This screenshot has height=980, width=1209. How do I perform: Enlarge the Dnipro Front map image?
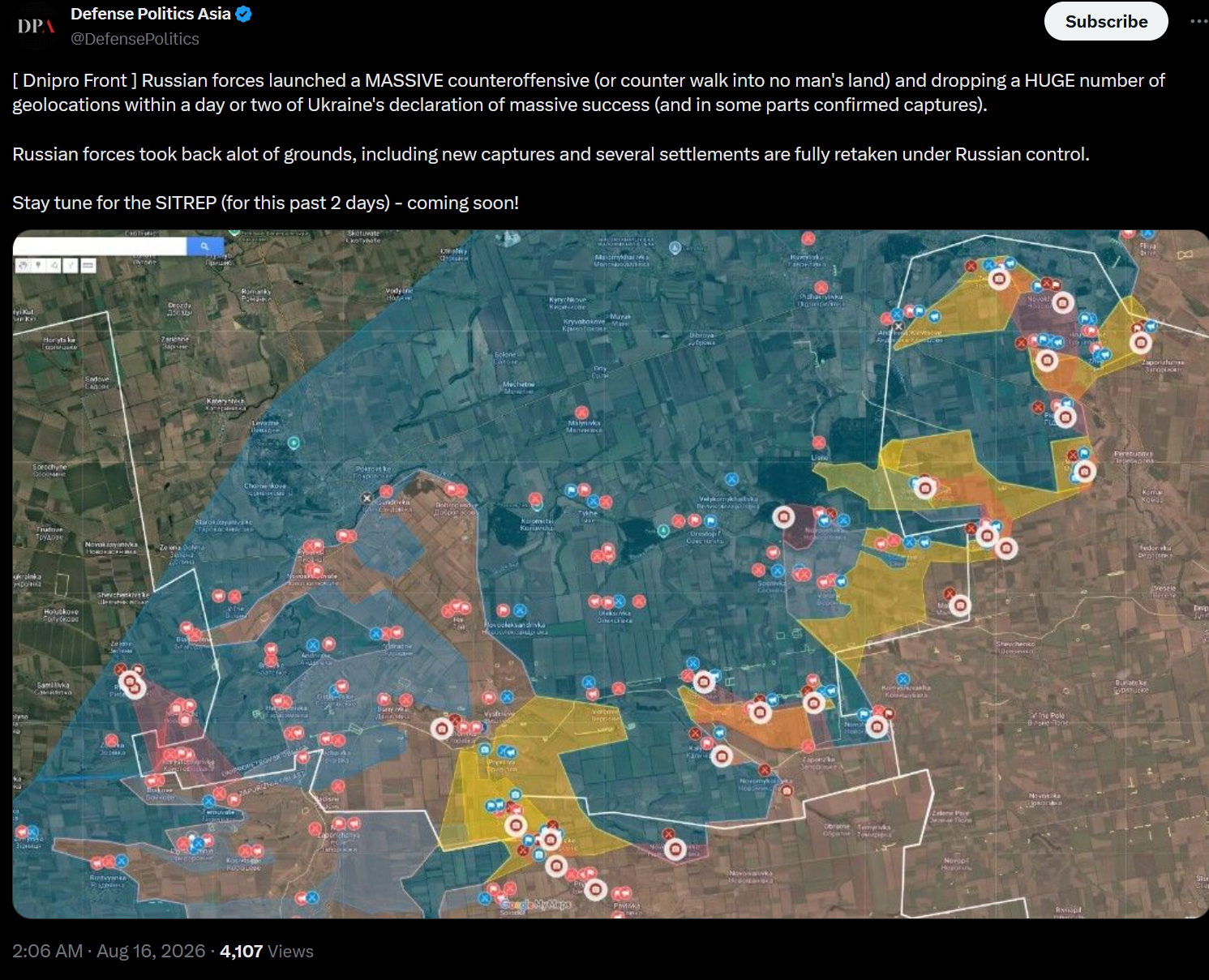click(x=611, y=574)
